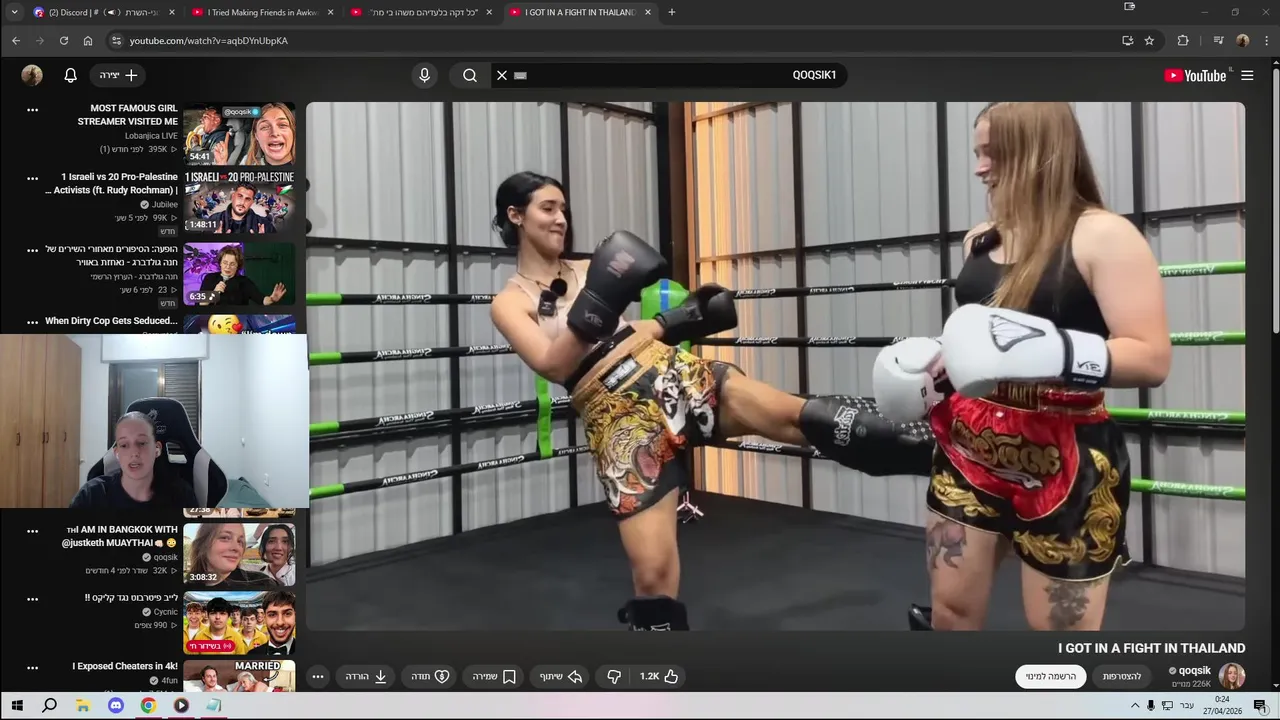Open the site information icon in address bar

pos(116,40)
